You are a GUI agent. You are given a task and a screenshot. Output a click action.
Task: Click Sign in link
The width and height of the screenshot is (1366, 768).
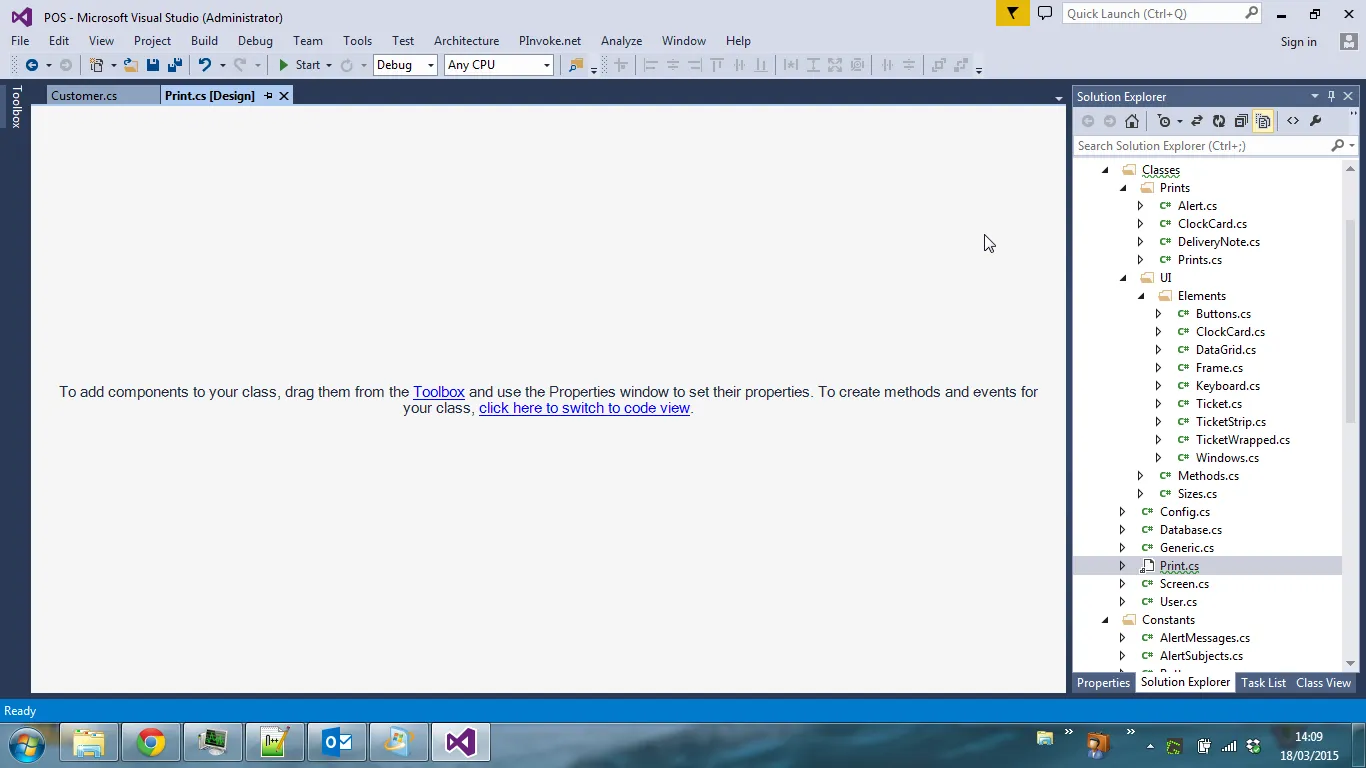coord(1298,42)
